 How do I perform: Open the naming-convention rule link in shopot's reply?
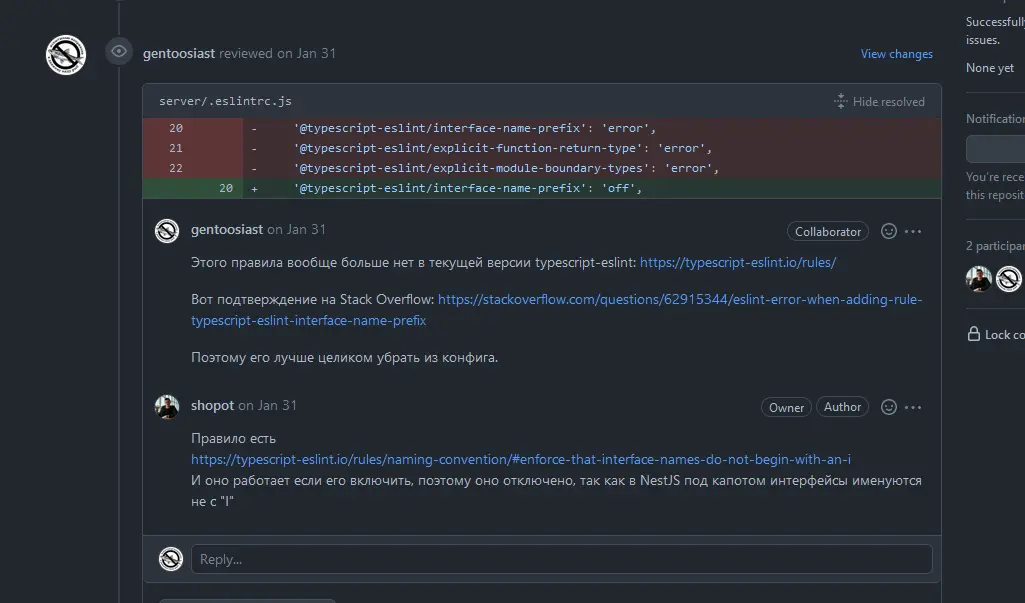pos(520,459)
